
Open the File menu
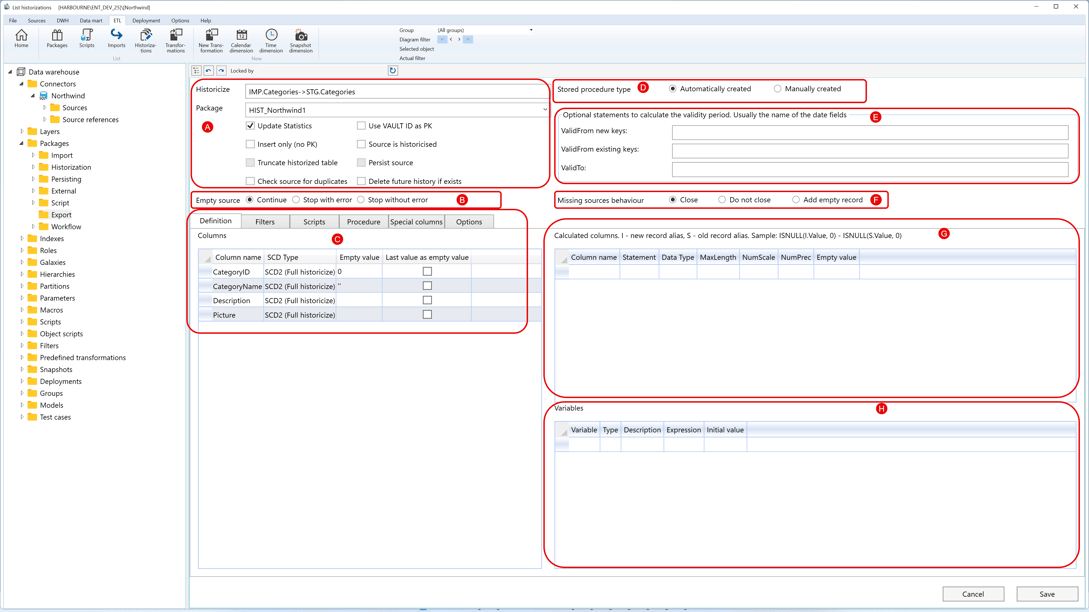click(13, 21)
